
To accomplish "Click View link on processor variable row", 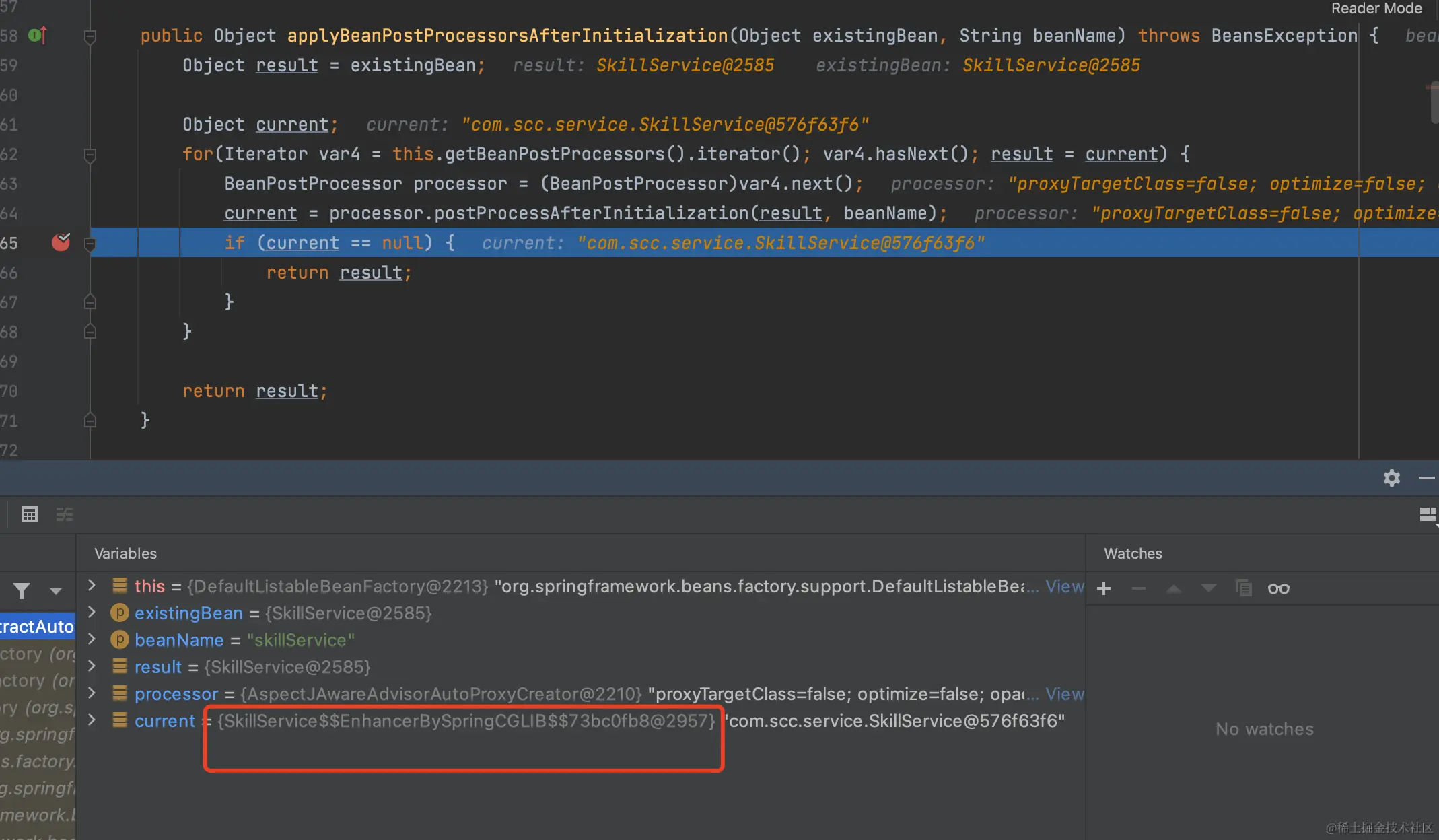I will [x=1065, y=694].
